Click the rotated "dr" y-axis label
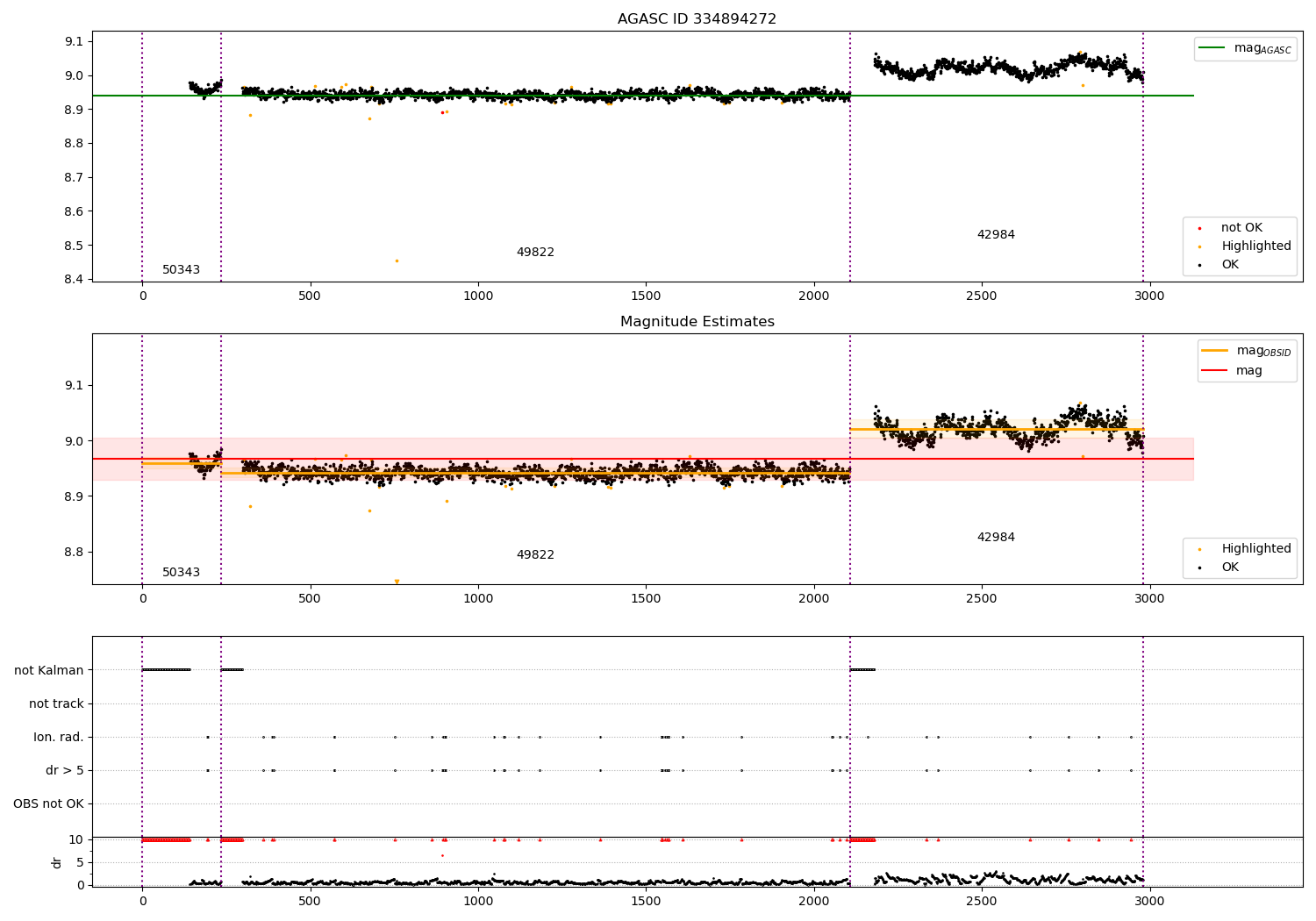Image resolution: width=1316 pixels, height=921 pixels. (57, 862)
